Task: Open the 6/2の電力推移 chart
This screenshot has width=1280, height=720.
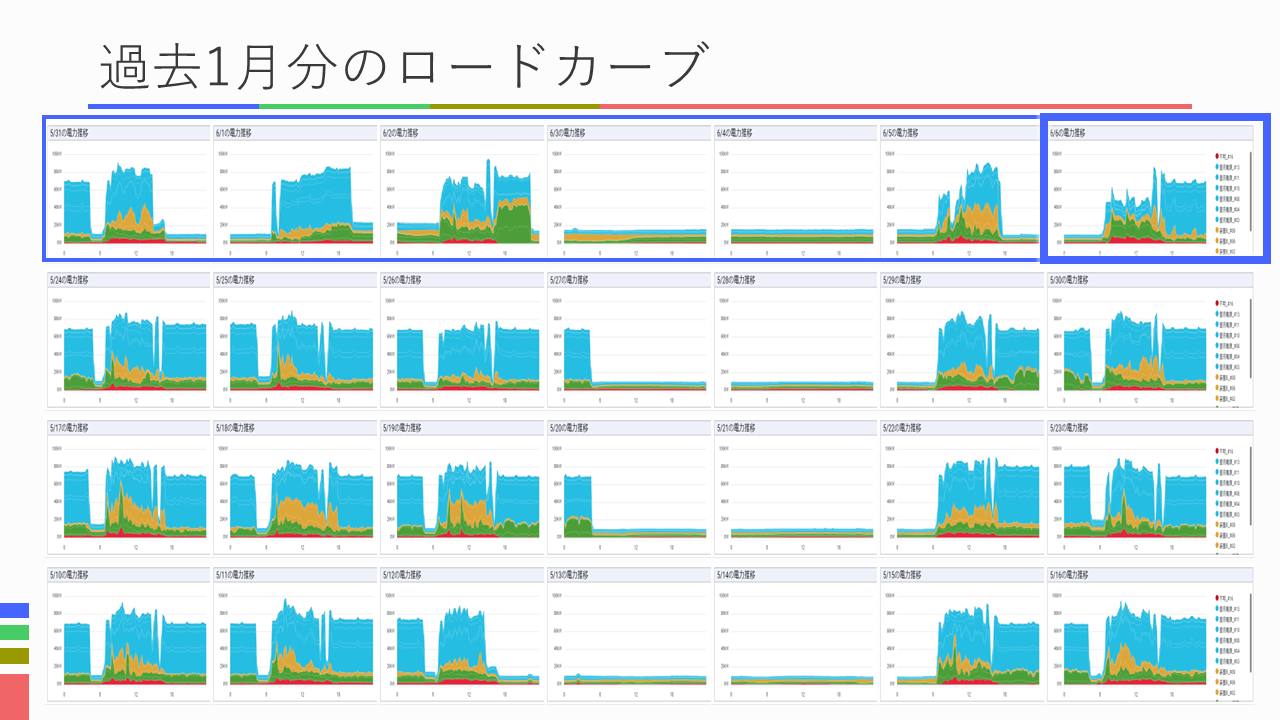Action: (x=462, y=200)
